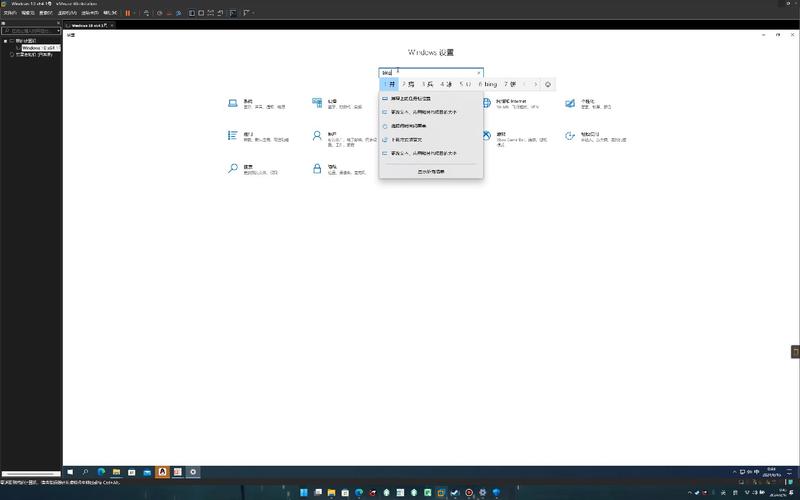Take a snapshot using the clock toolbar icon
Viewport: 800px width, 500px height.
click(x=159, y=13)
